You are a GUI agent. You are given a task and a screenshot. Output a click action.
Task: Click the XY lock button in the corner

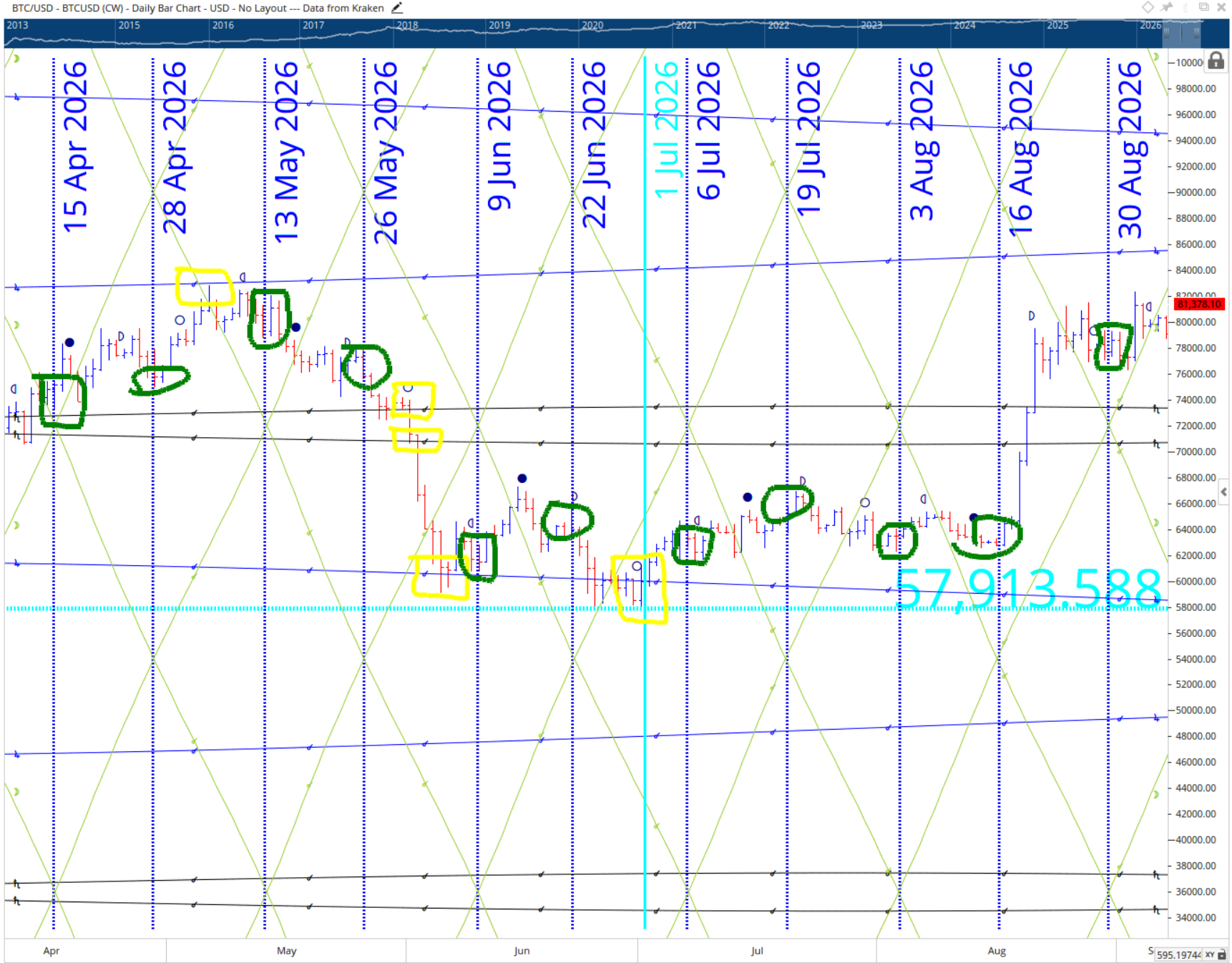[1215, 954]
